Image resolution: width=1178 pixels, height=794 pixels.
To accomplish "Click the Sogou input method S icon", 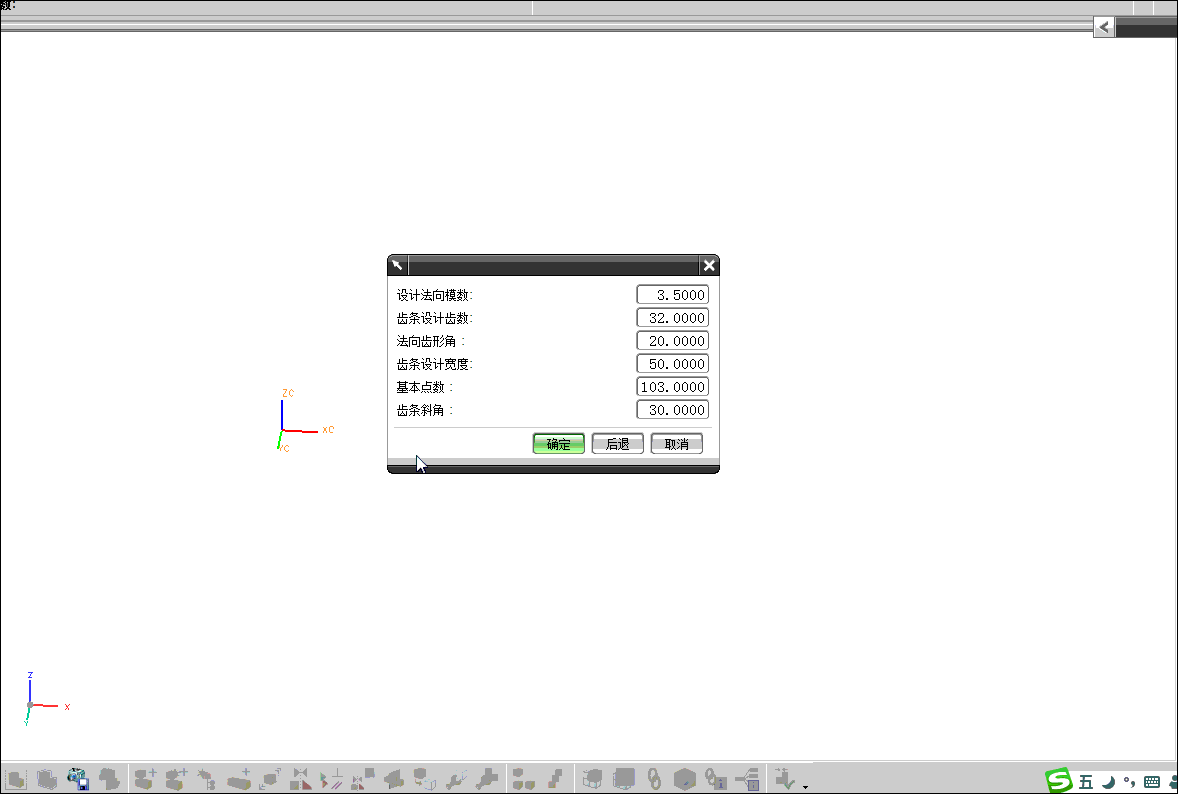I will tap(1059, 781).
